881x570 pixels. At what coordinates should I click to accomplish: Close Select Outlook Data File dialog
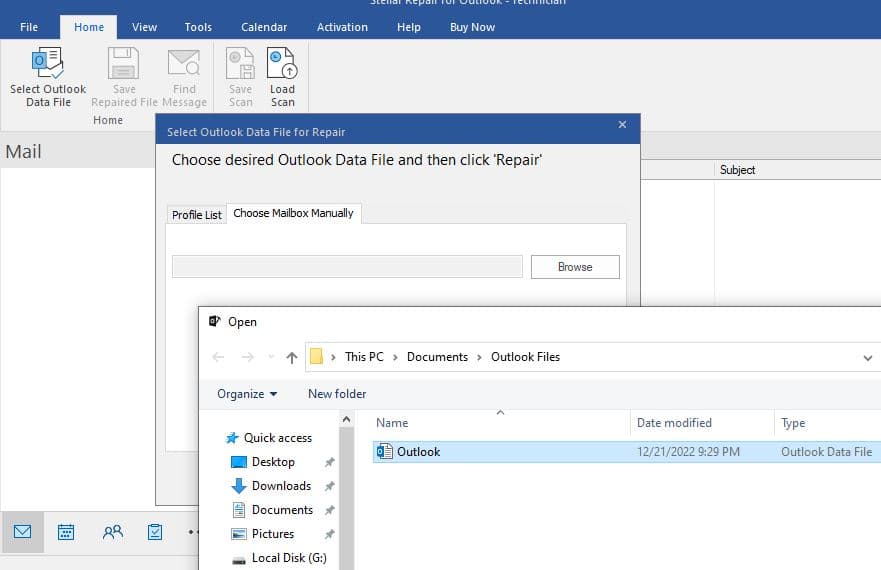pos(622,125)
